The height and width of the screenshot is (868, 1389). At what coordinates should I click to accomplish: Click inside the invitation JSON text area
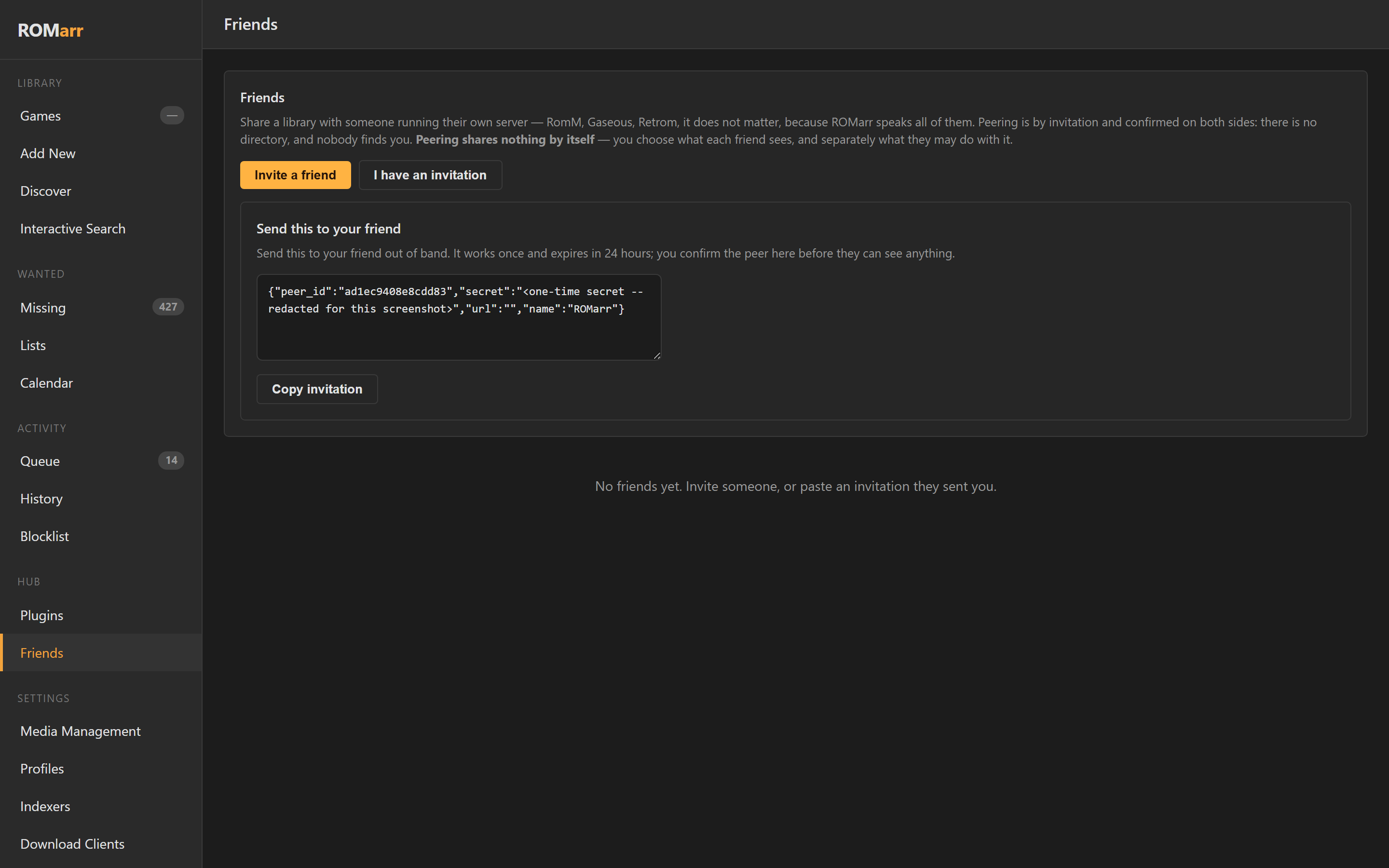pyautogui.click(x=459, y=317)
